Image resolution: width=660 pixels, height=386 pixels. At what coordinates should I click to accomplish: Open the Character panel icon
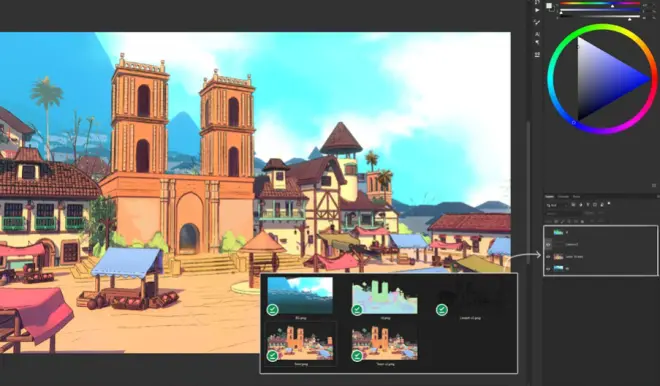537,34
